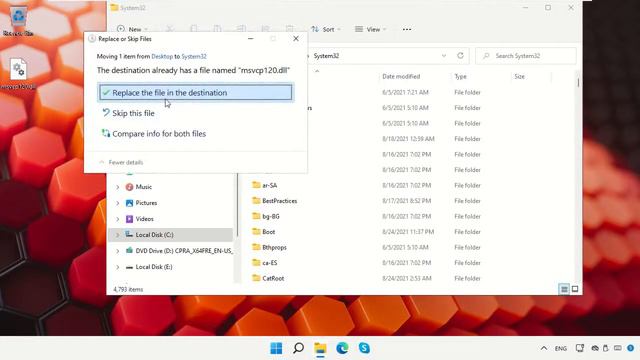
Task: Select the ca-ES folder
Action: [265, 263]
